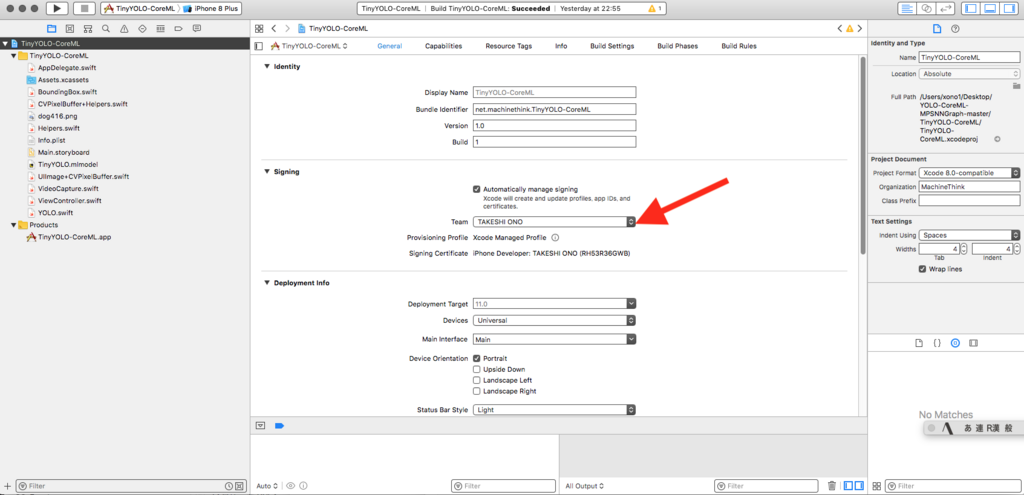Click the build warning indicator in toolbar
This screenshot has width=1024, height=495.
click(x=655, y=9)
